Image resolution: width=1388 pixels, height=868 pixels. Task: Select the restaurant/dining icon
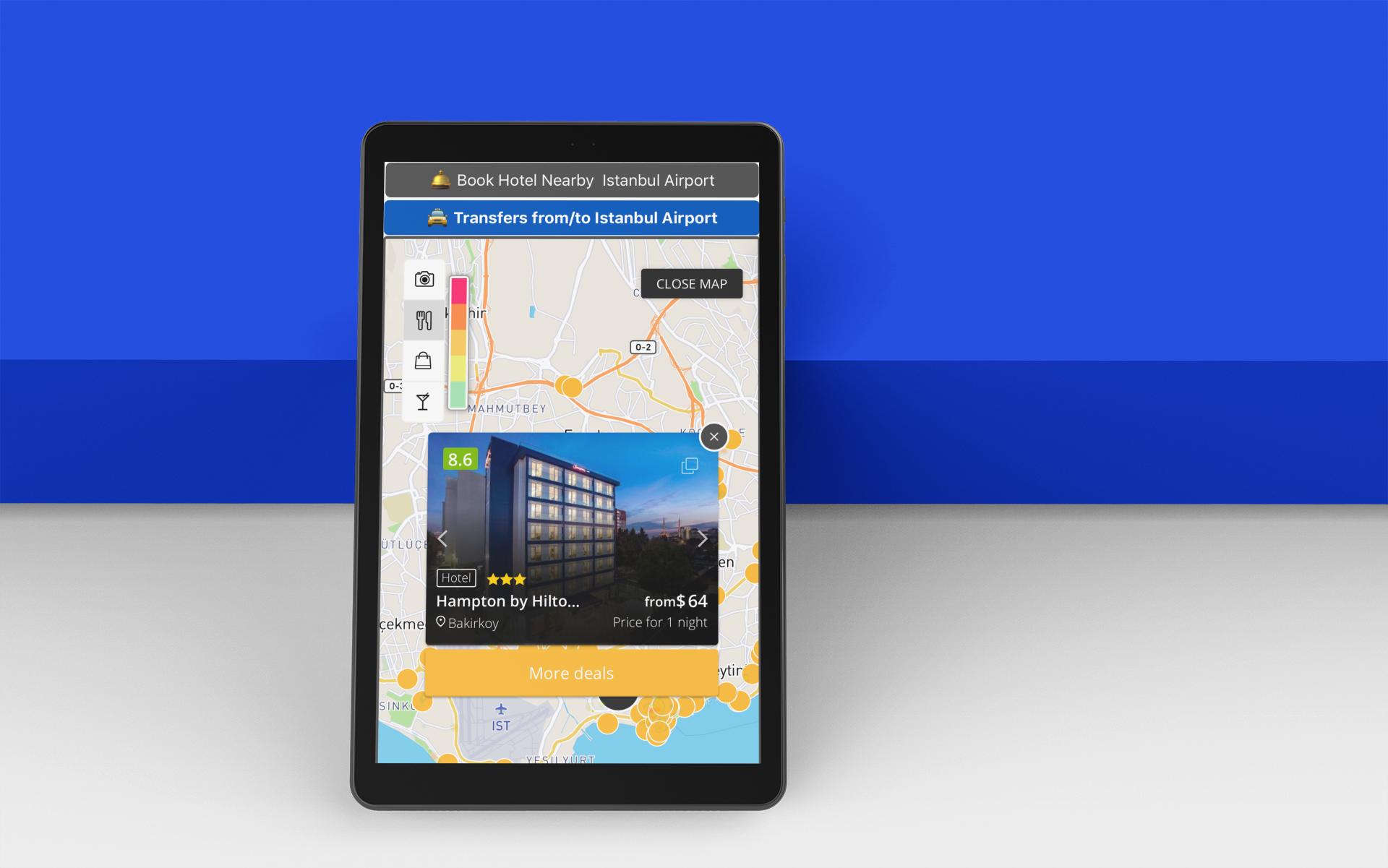point(425,320)
